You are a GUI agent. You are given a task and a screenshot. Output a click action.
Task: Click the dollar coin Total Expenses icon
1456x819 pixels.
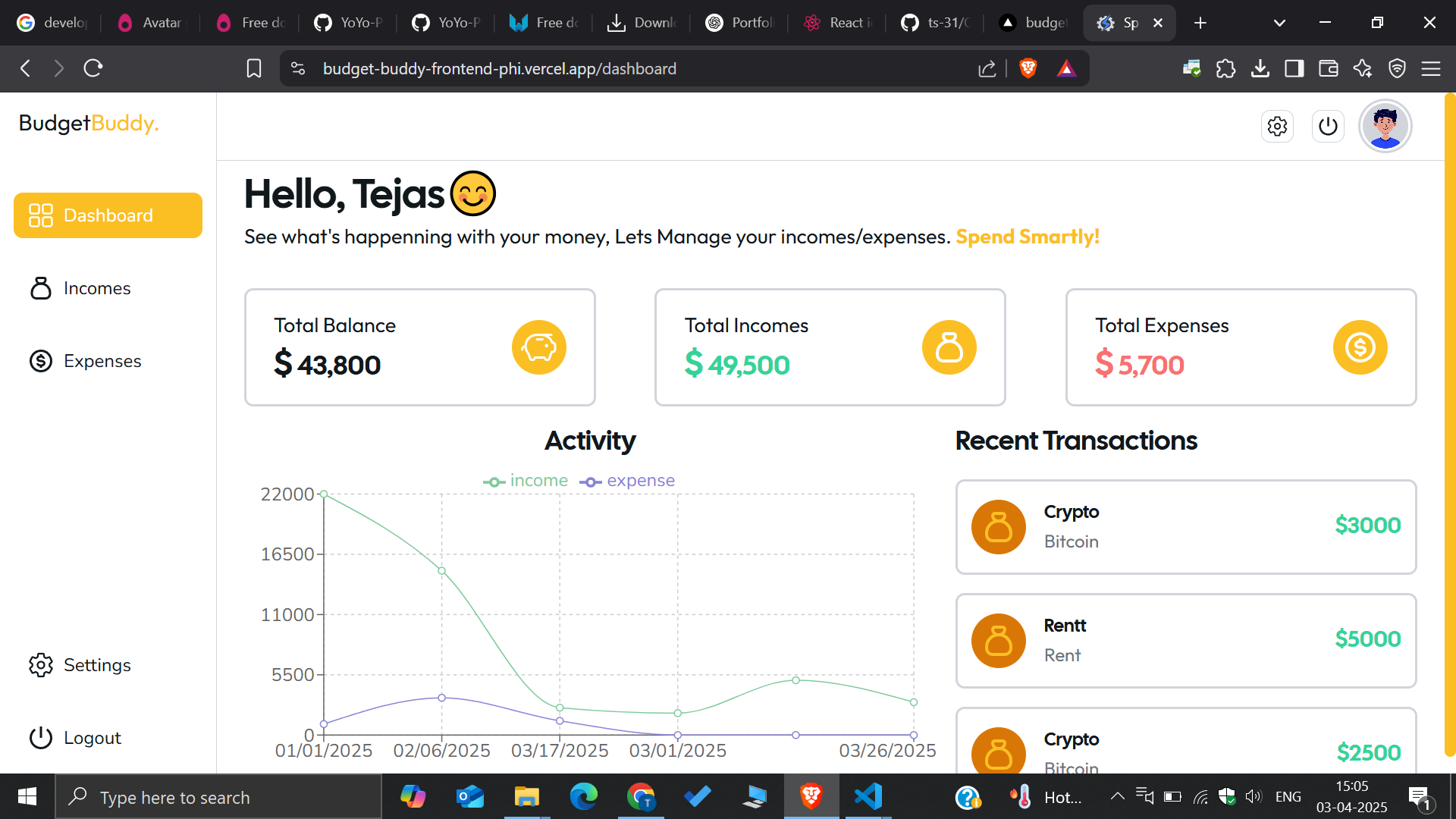point(1360,347)
